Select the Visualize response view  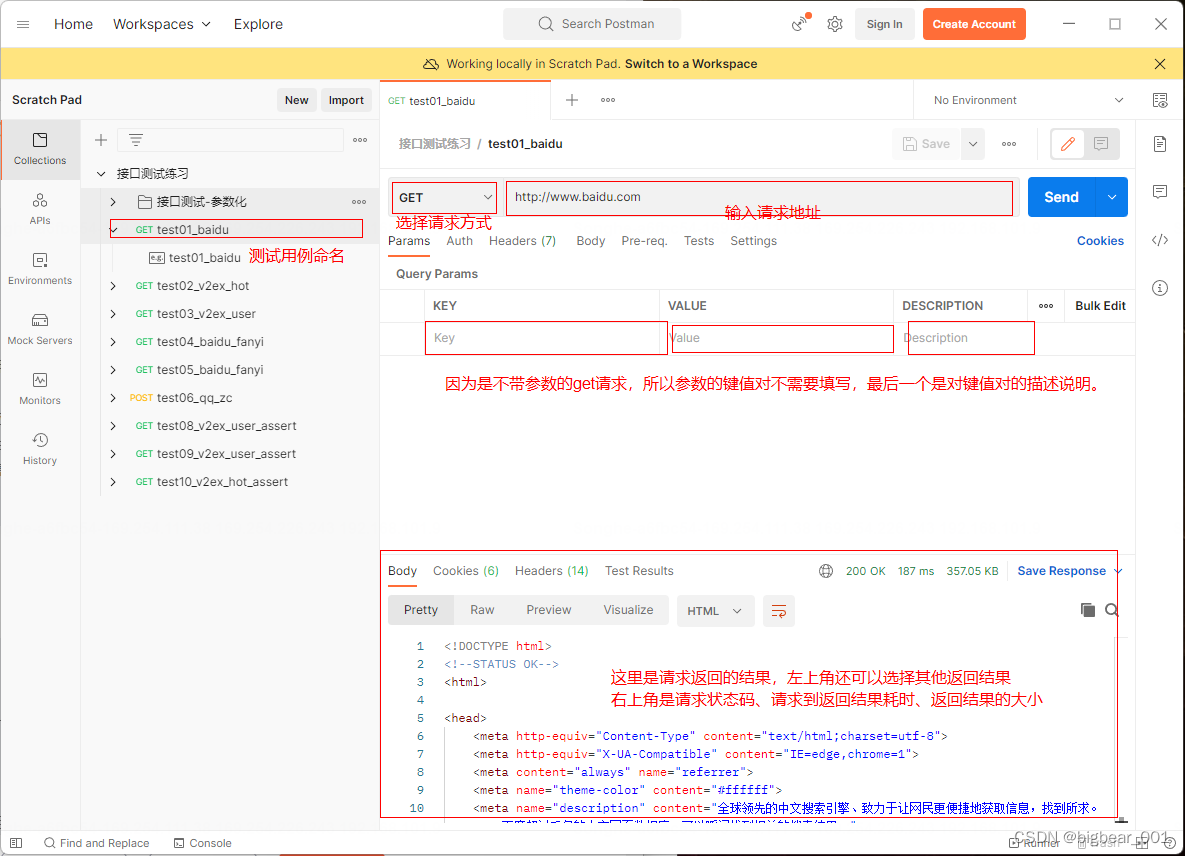coord(628,610)
